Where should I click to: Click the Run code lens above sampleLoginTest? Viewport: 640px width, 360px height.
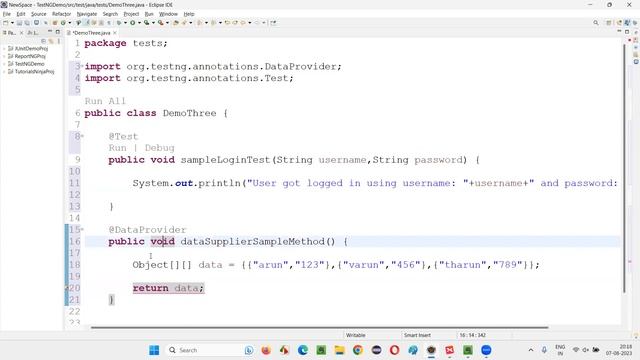click(118, 148)
